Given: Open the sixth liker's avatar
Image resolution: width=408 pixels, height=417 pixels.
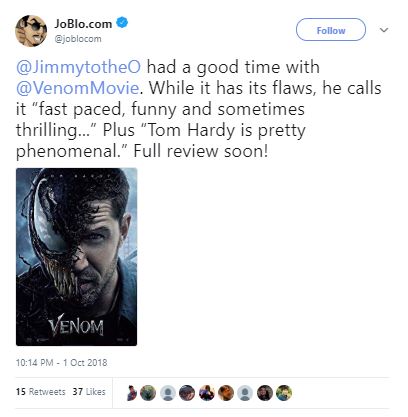Looking at the screenshot, I should click(226, 393).
